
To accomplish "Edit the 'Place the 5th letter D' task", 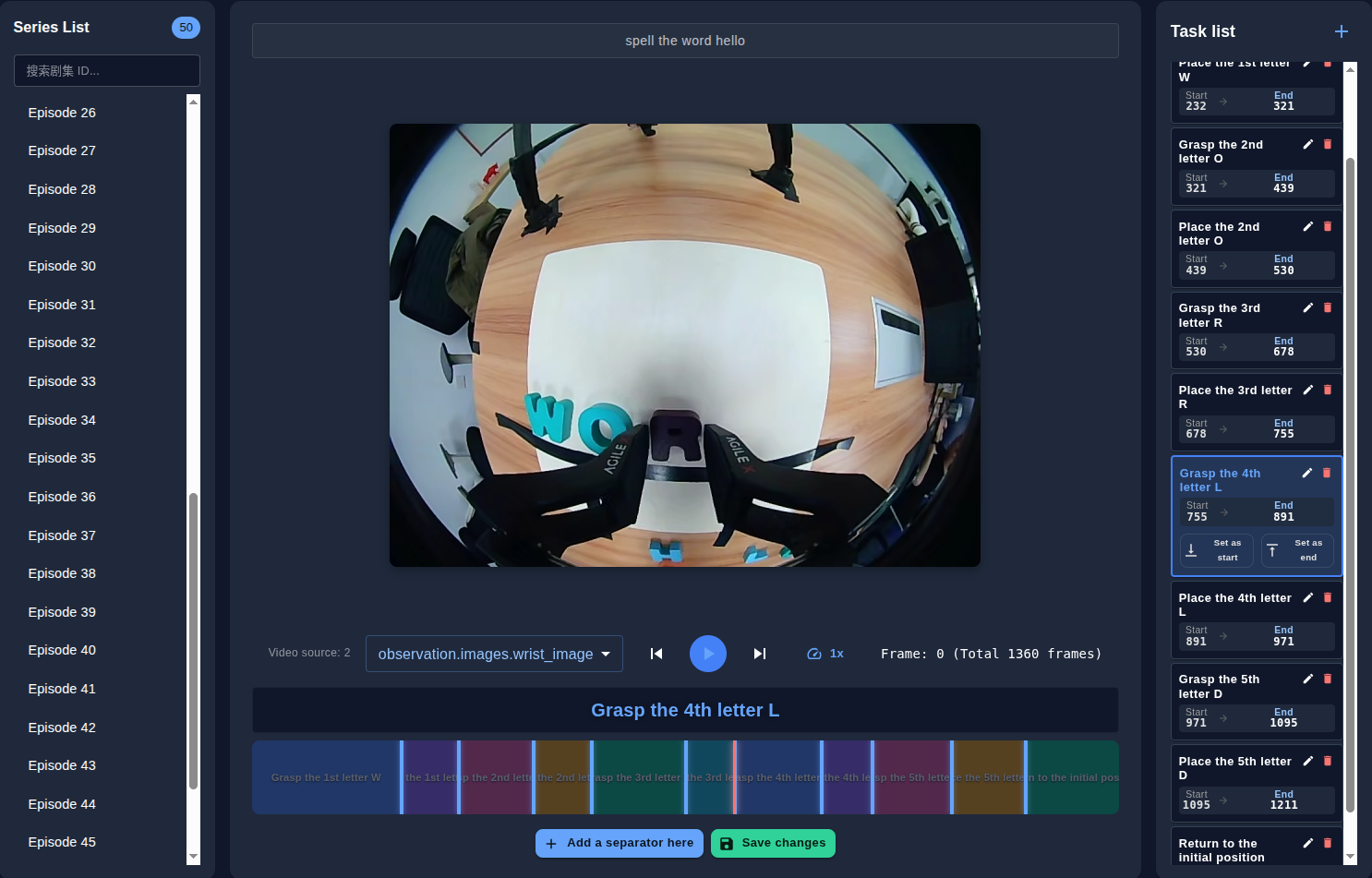I will (x=1308, y=761).
